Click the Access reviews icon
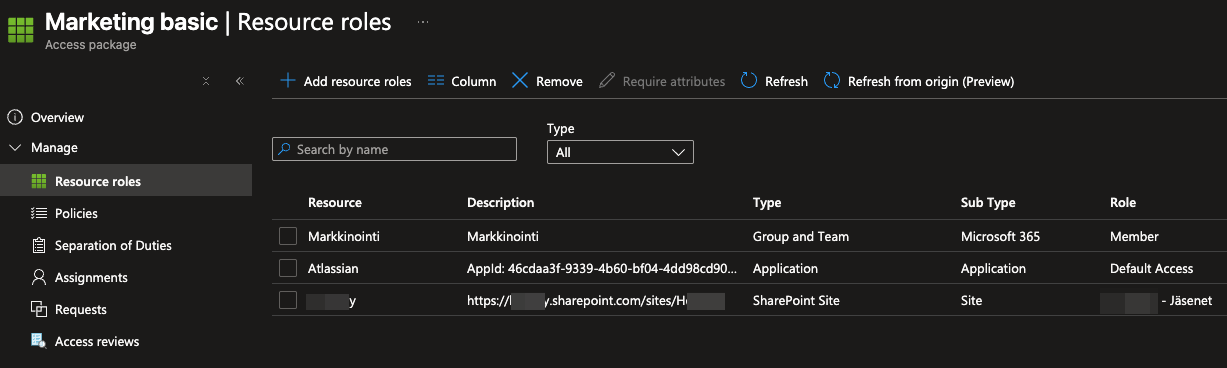The width and height of the screenshot is (1227, 368). (x=39, y=341)
